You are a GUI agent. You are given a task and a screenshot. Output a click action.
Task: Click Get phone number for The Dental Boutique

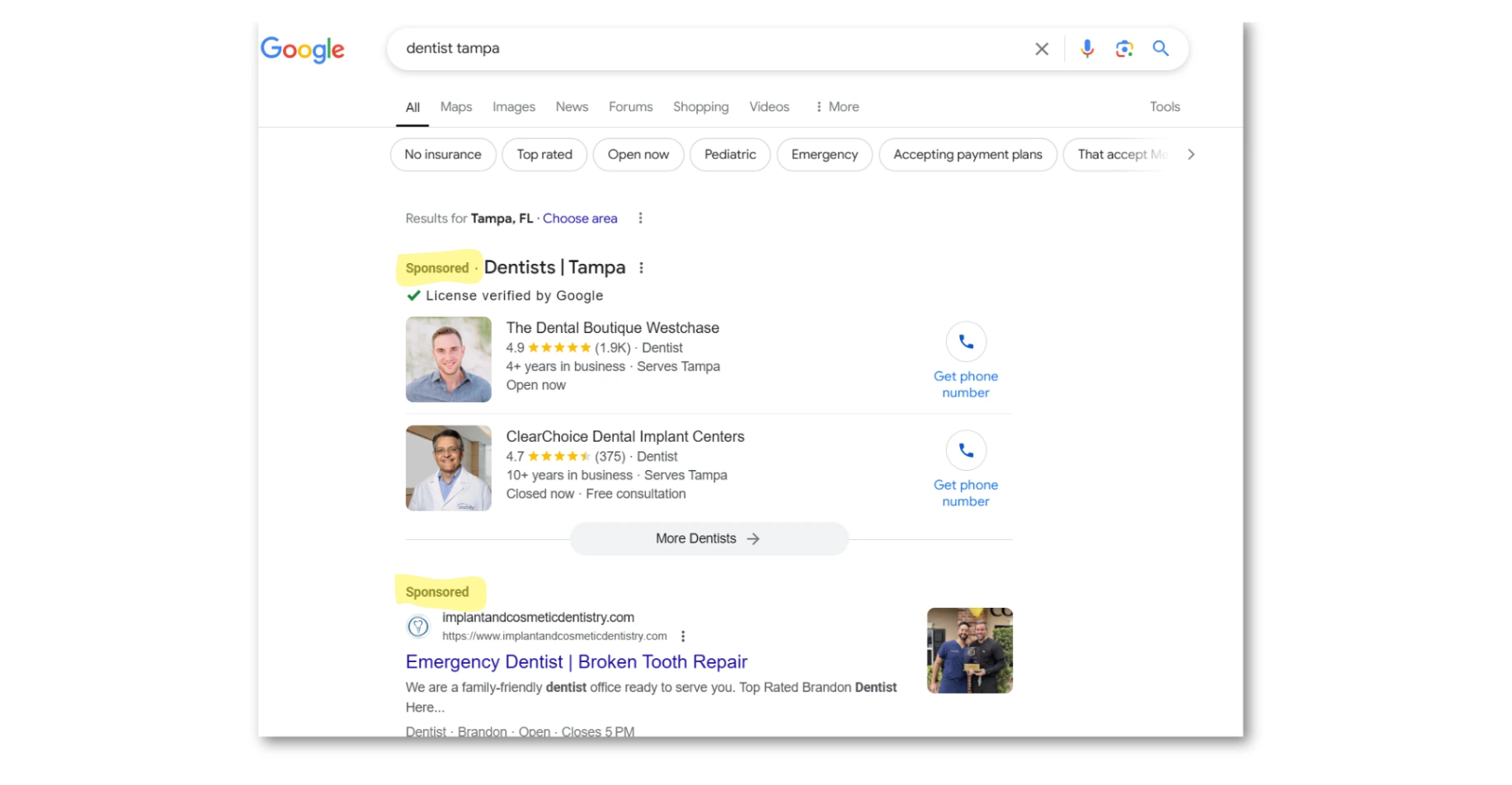coord(966,385)
